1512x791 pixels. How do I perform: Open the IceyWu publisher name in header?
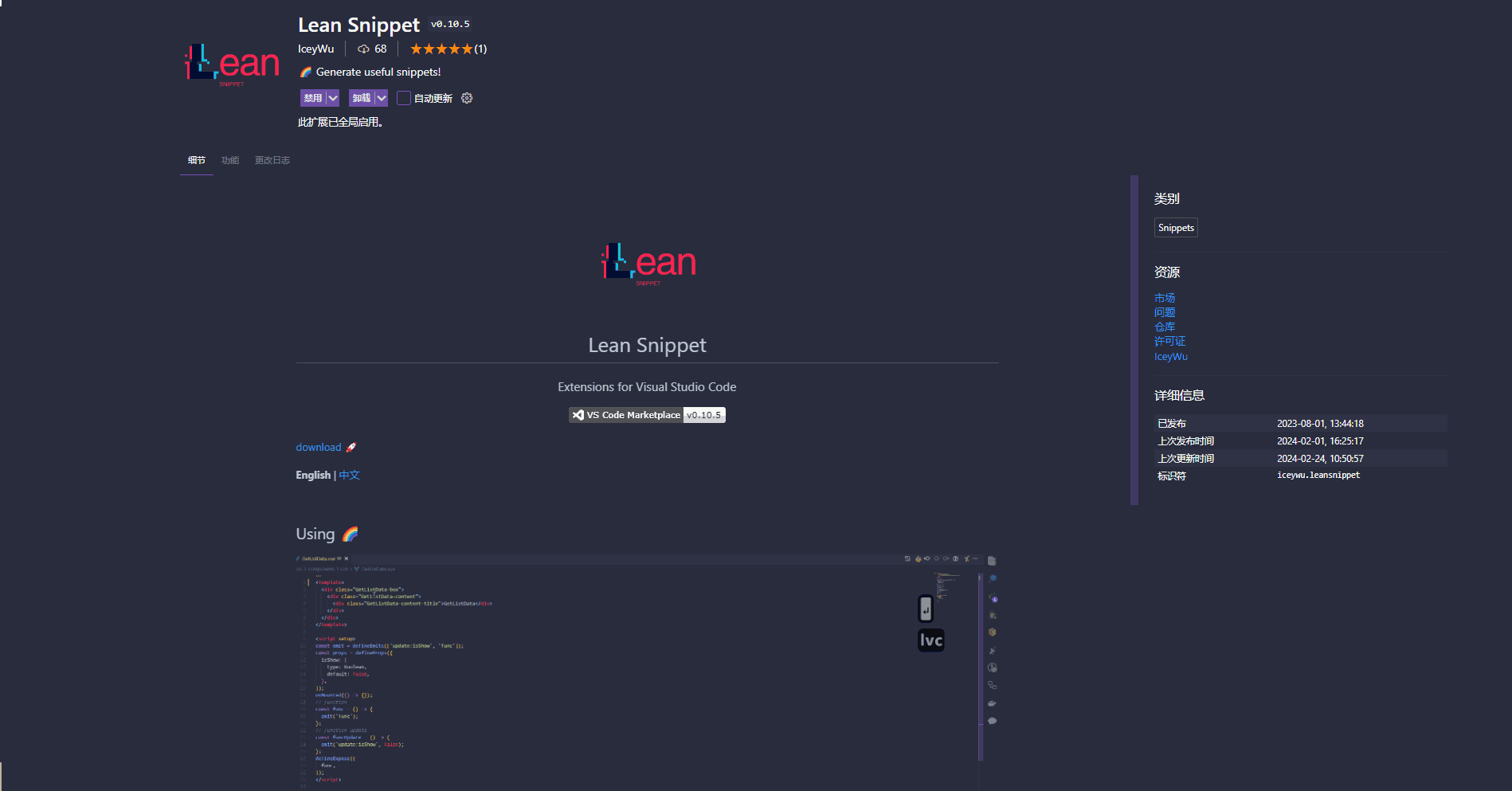coord(316,49)
